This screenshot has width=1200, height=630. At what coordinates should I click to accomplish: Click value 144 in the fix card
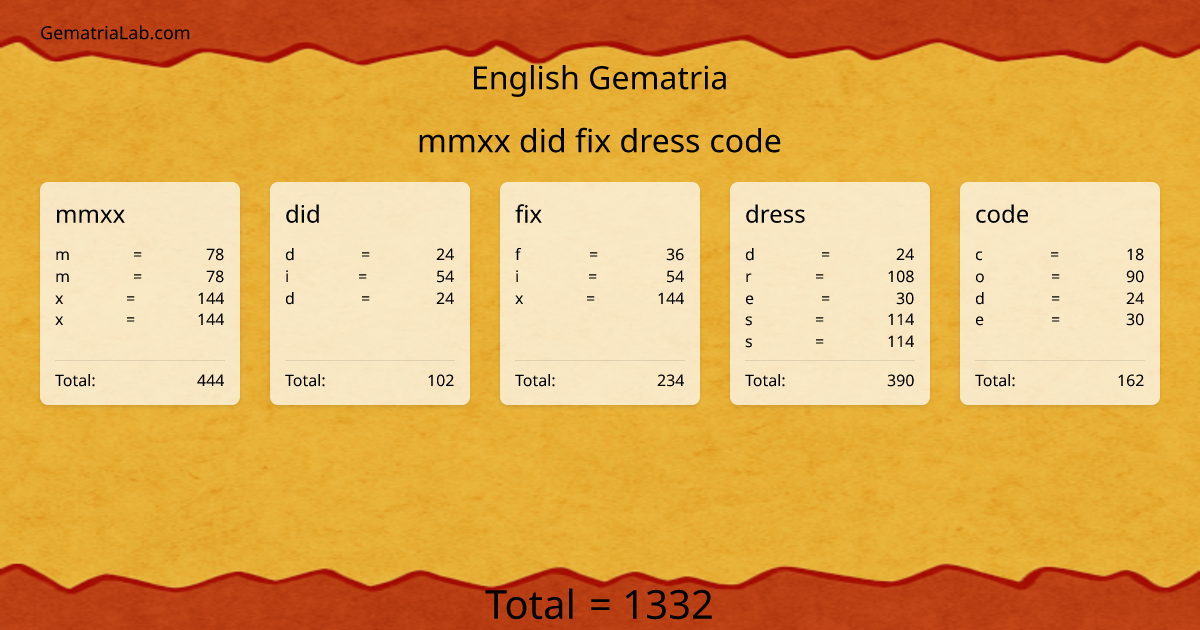pyautogui.click(x=670, y=298)
